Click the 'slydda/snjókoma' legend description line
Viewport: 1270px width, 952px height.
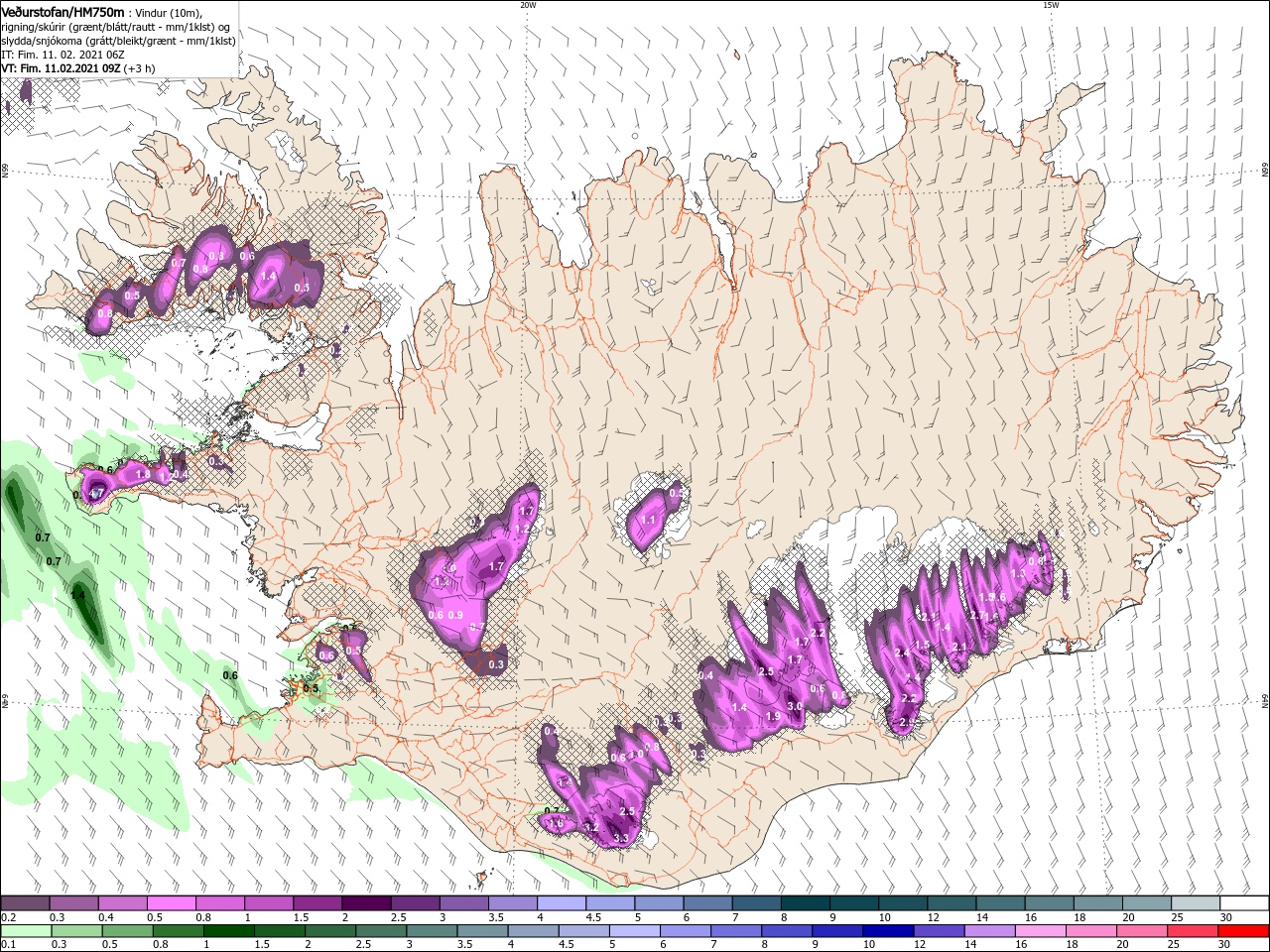tap(118, 41)
